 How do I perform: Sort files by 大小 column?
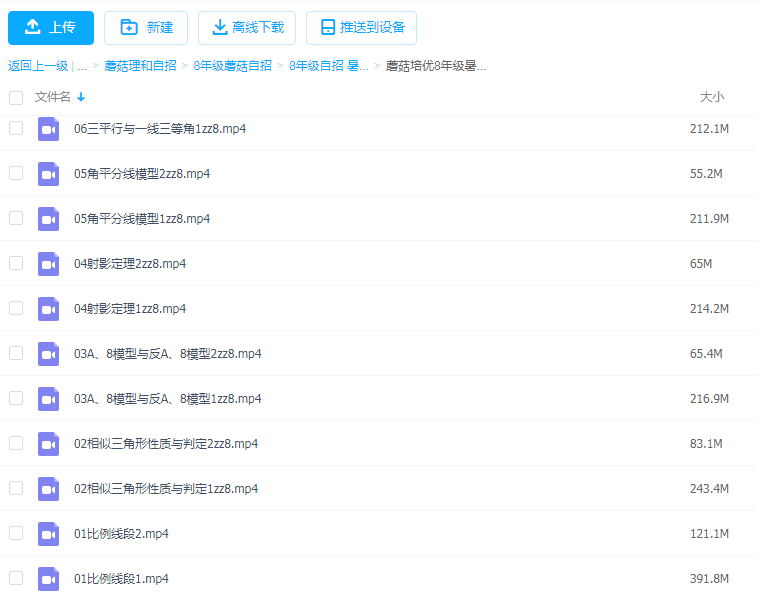point(711,97)
